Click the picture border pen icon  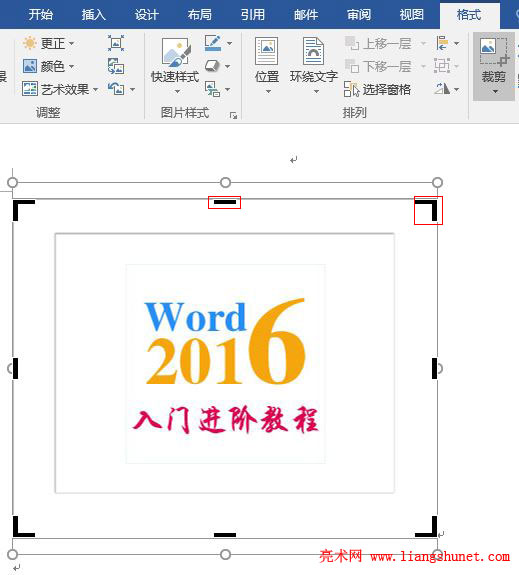click(x=213, y=43)
